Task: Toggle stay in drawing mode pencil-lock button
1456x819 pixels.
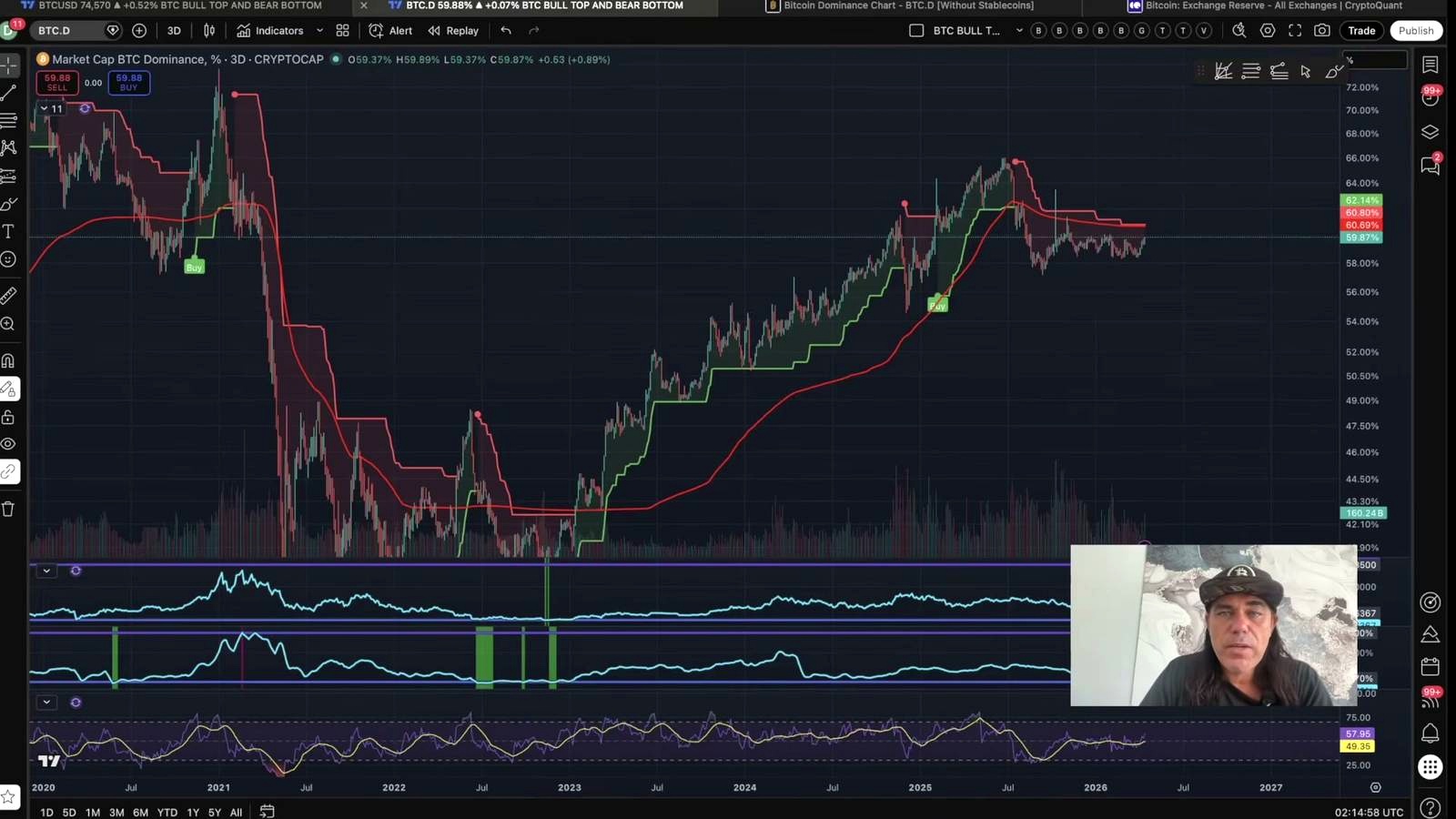Action: 9,389
